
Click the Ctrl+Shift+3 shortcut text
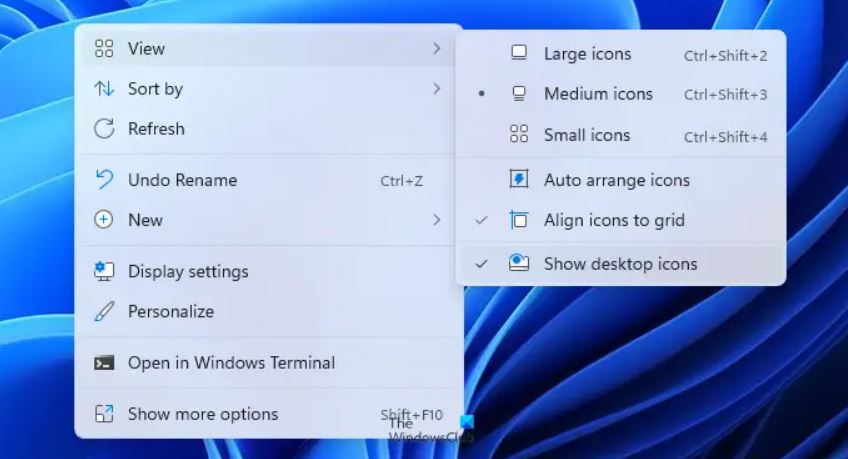(x=725, y=95)
